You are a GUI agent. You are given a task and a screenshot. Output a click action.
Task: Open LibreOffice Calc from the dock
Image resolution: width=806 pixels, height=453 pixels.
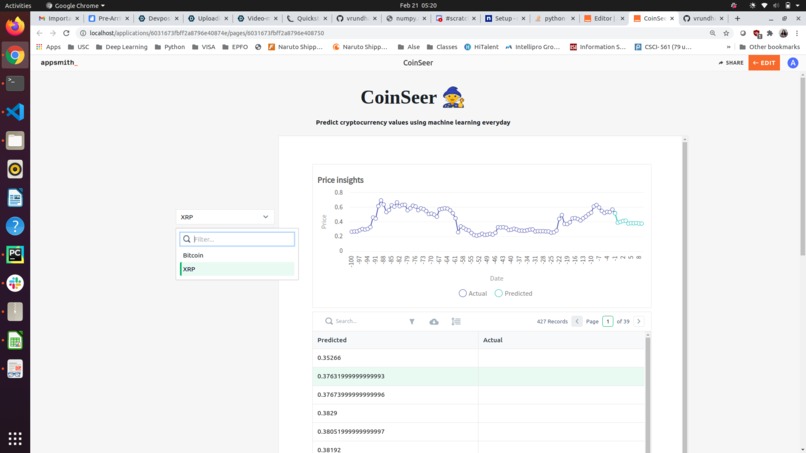(x=15, y=340)
